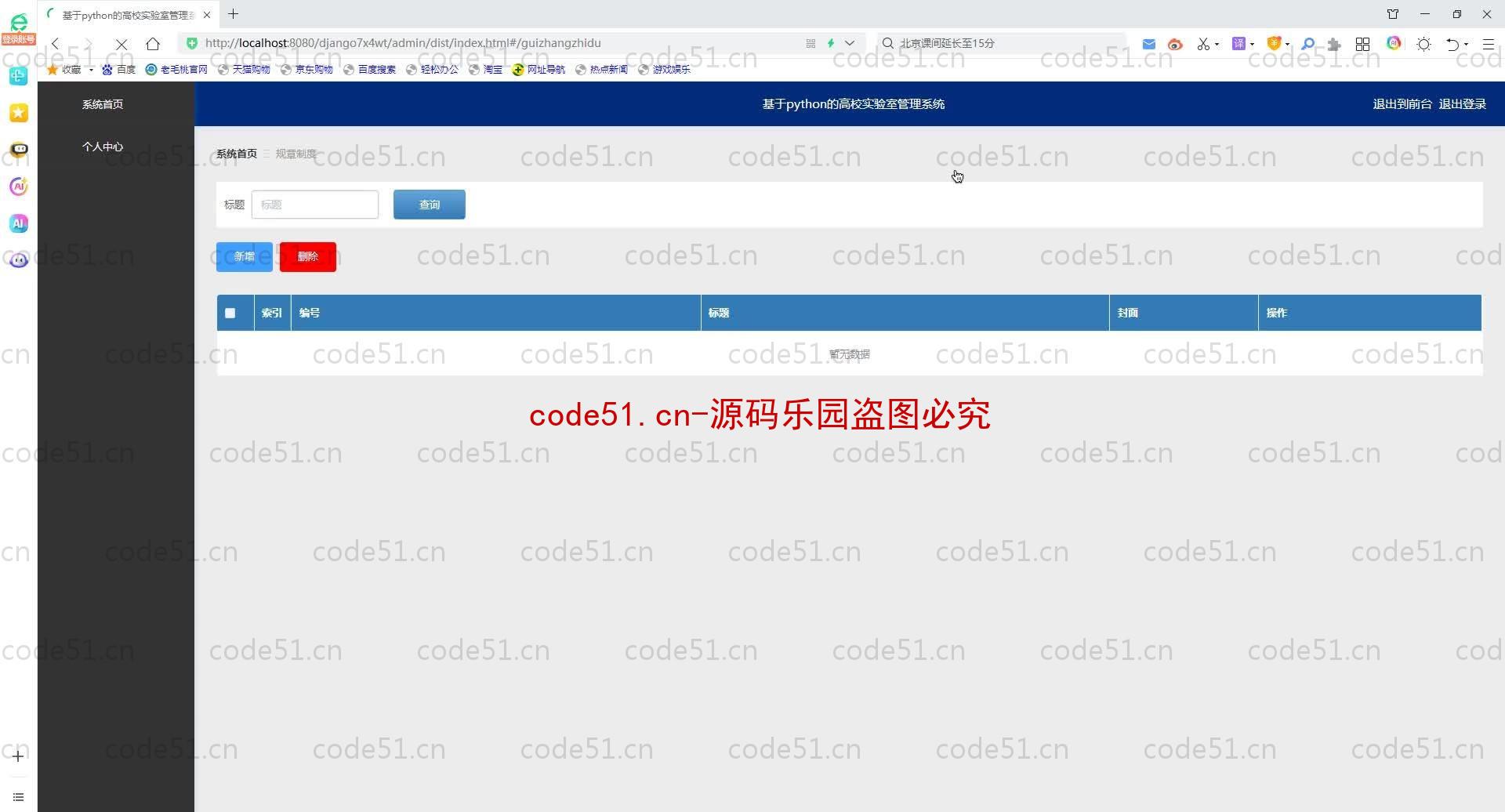The height and width of the screenshot is (812, 1505).
Task: Click the search magnifier icon in the search box
Action: point(888,43)
